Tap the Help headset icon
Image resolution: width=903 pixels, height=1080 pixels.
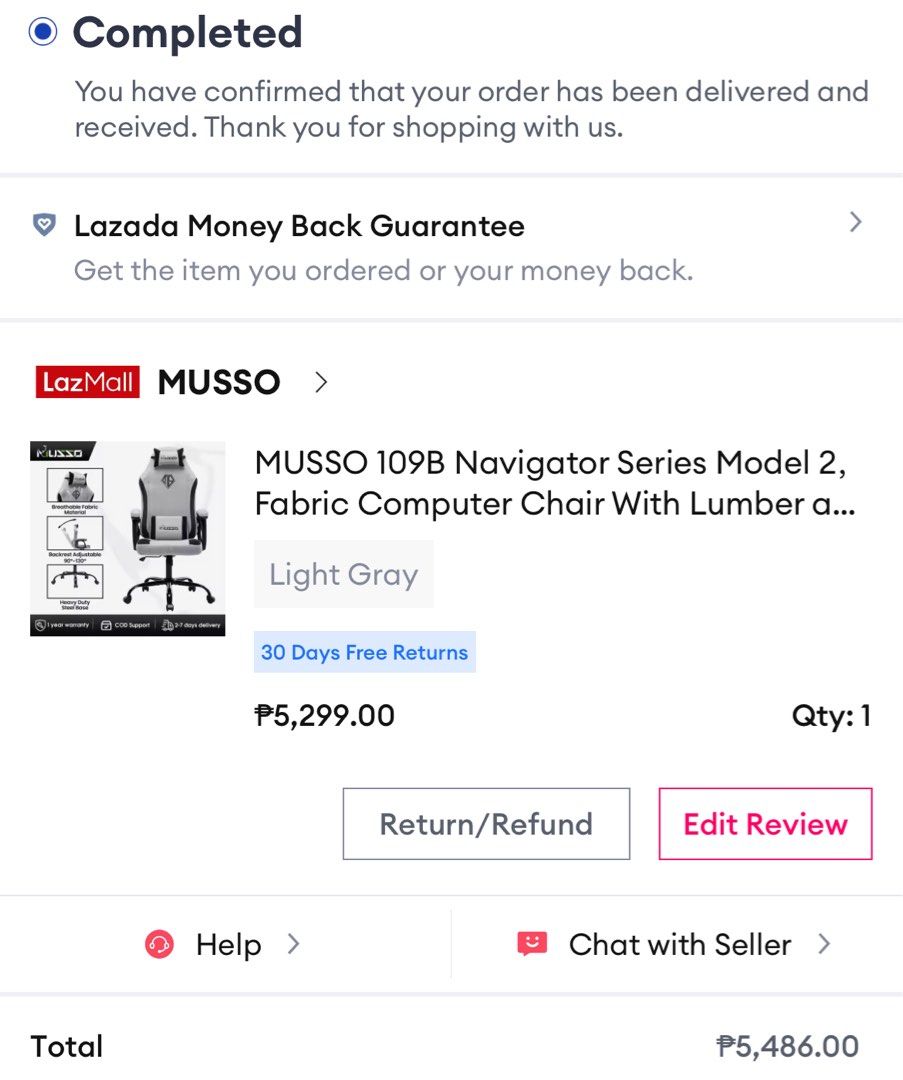(x=160, y=944)
